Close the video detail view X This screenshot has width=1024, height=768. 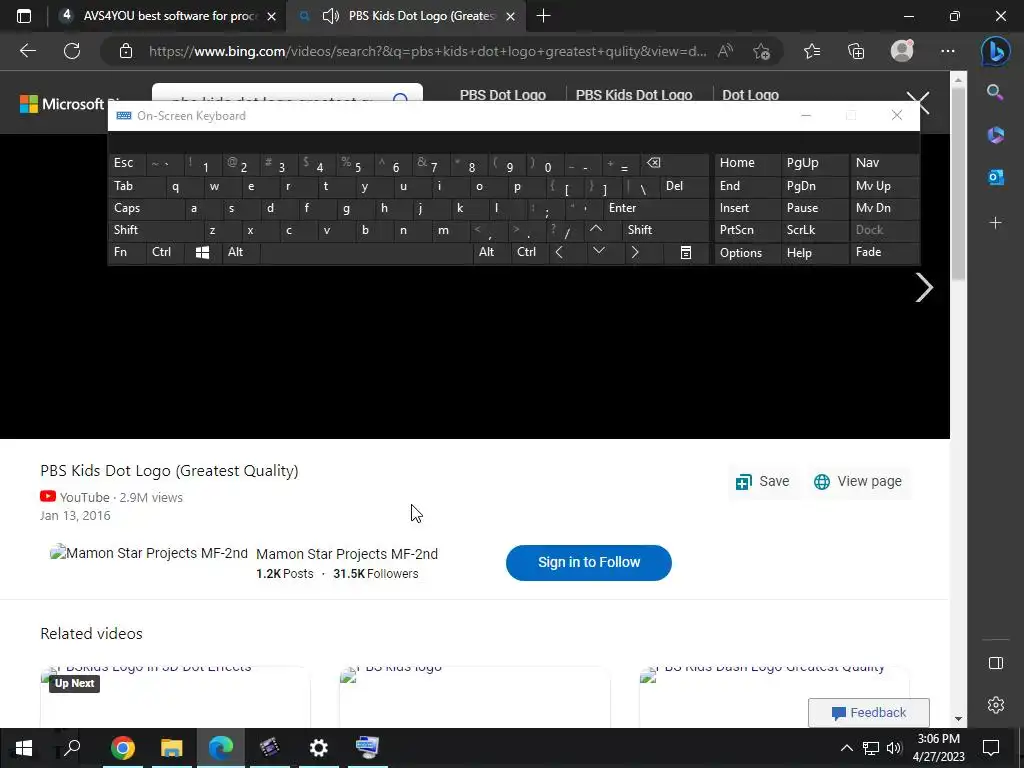point(918,103)
